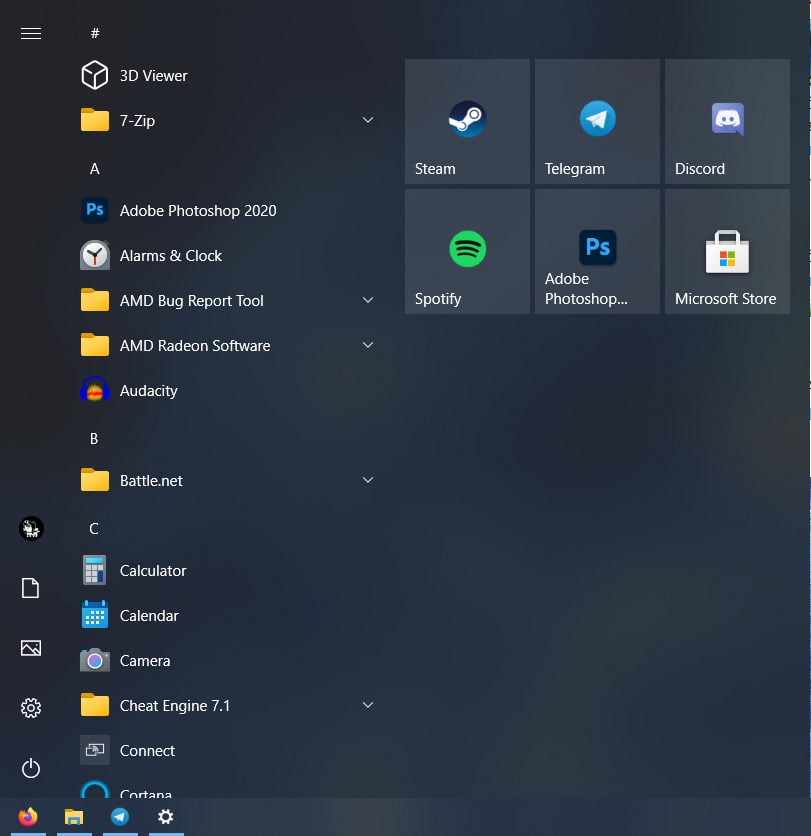Open File Explorer from the taskbar
The height and width of the screenshot is (836, 811).
point(74,817)
